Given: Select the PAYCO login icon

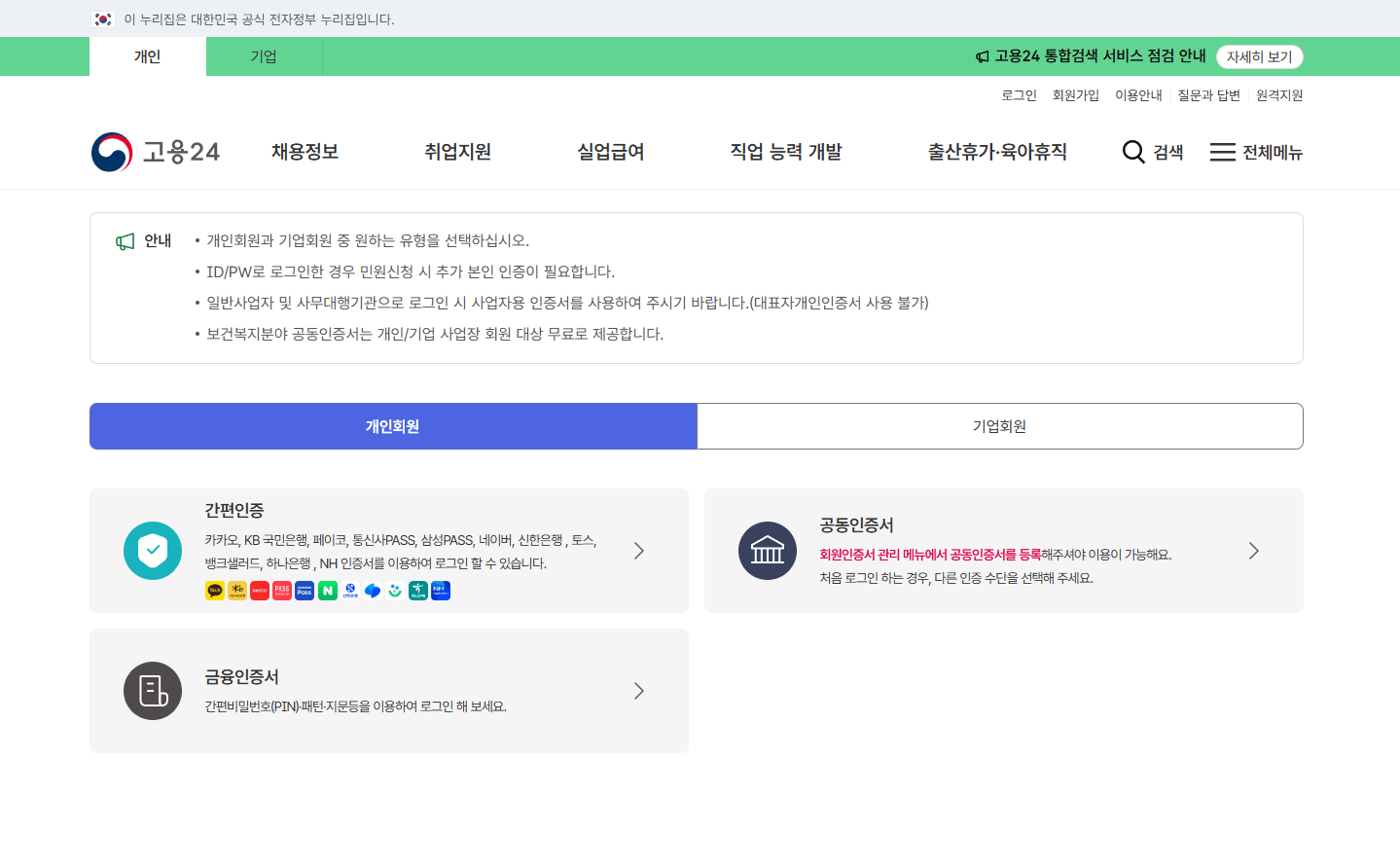Looking at the screenshot, I should coord(259,590).
